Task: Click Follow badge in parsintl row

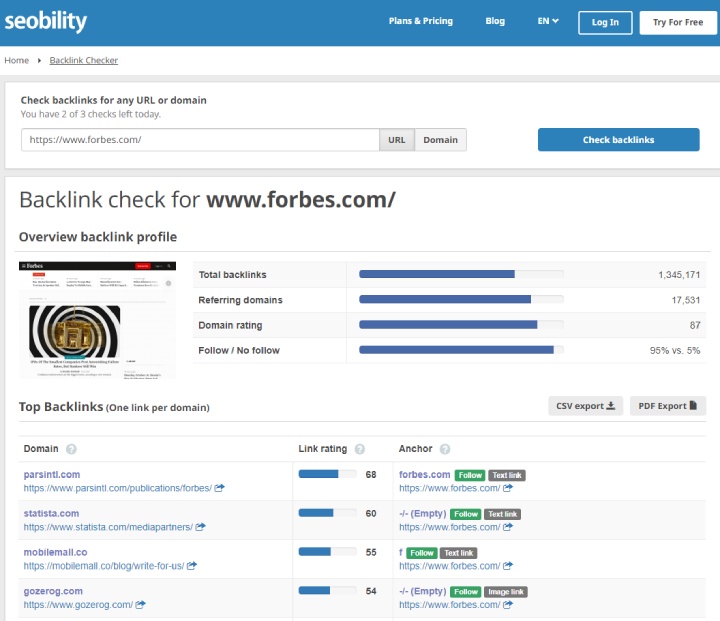Action: (470, 475)
